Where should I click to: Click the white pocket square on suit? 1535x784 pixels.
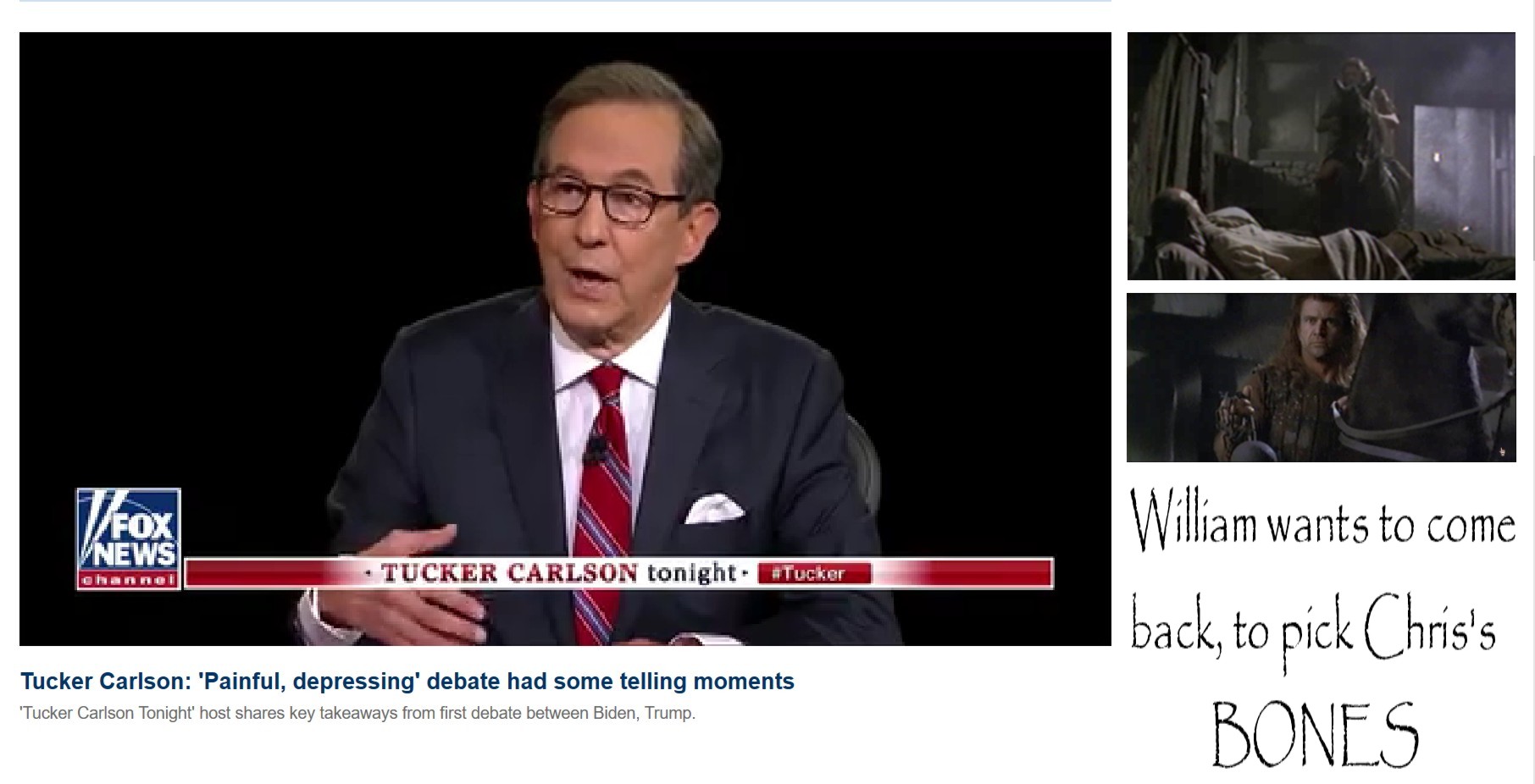(x=714, y=508)
